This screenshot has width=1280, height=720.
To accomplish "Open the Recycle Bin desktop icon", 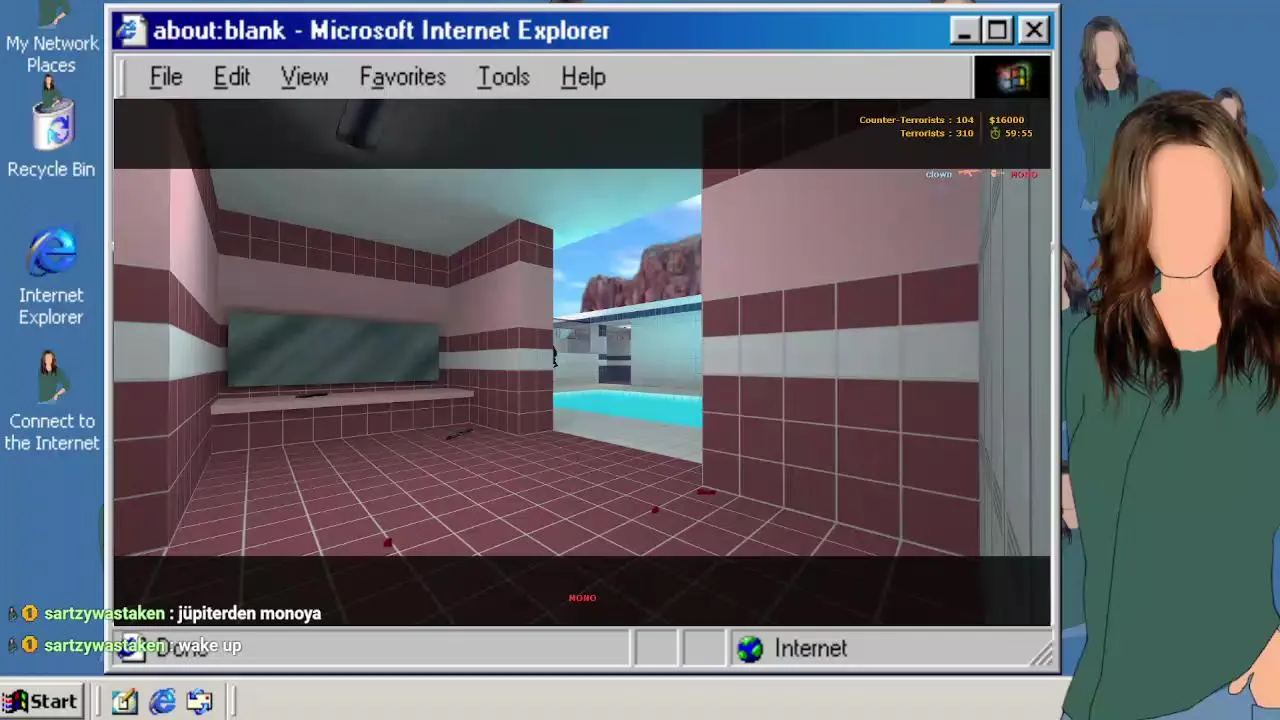I will [51, 130].
